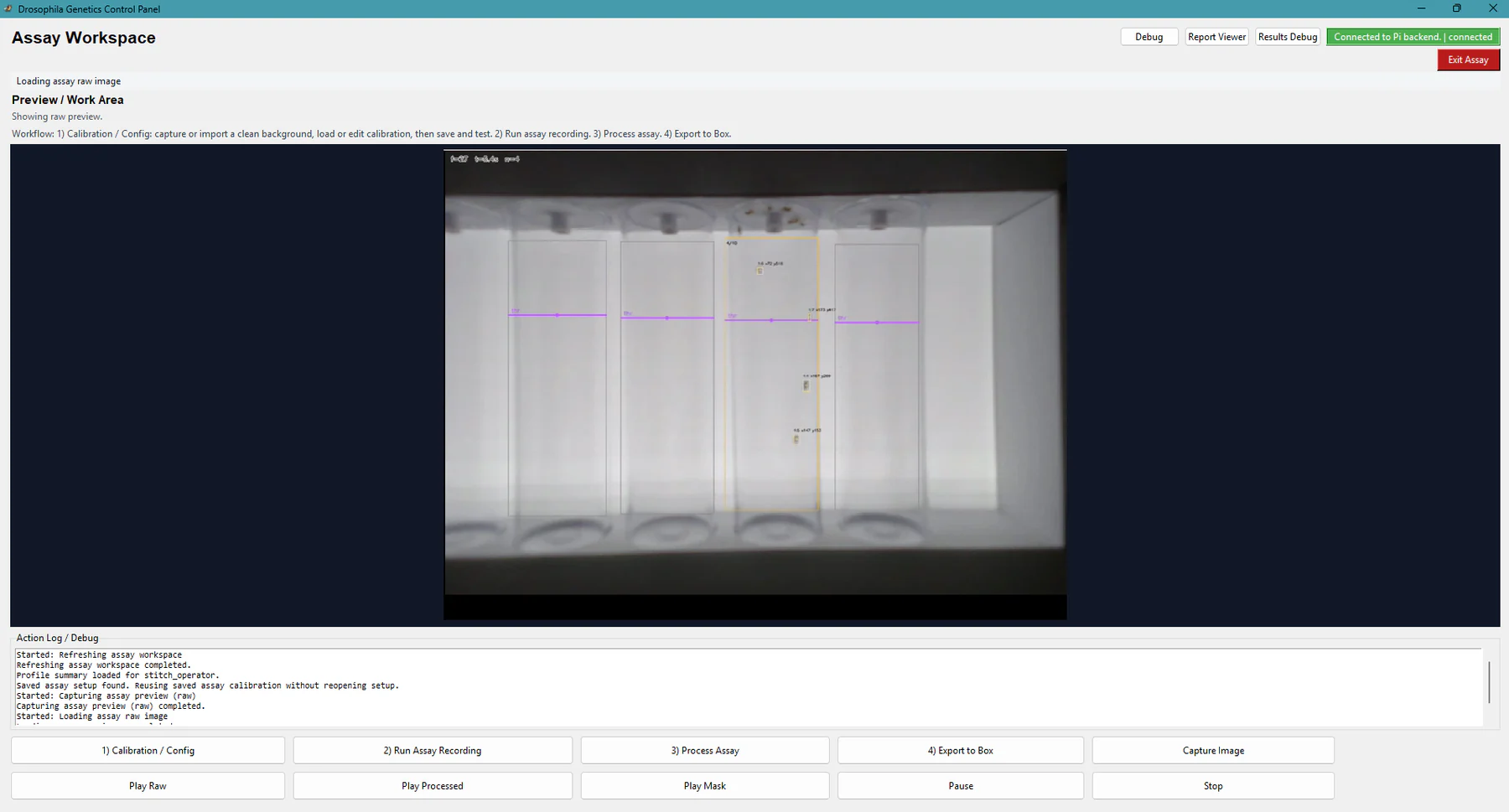Click Capture Image button

[x=1213, y=750]
